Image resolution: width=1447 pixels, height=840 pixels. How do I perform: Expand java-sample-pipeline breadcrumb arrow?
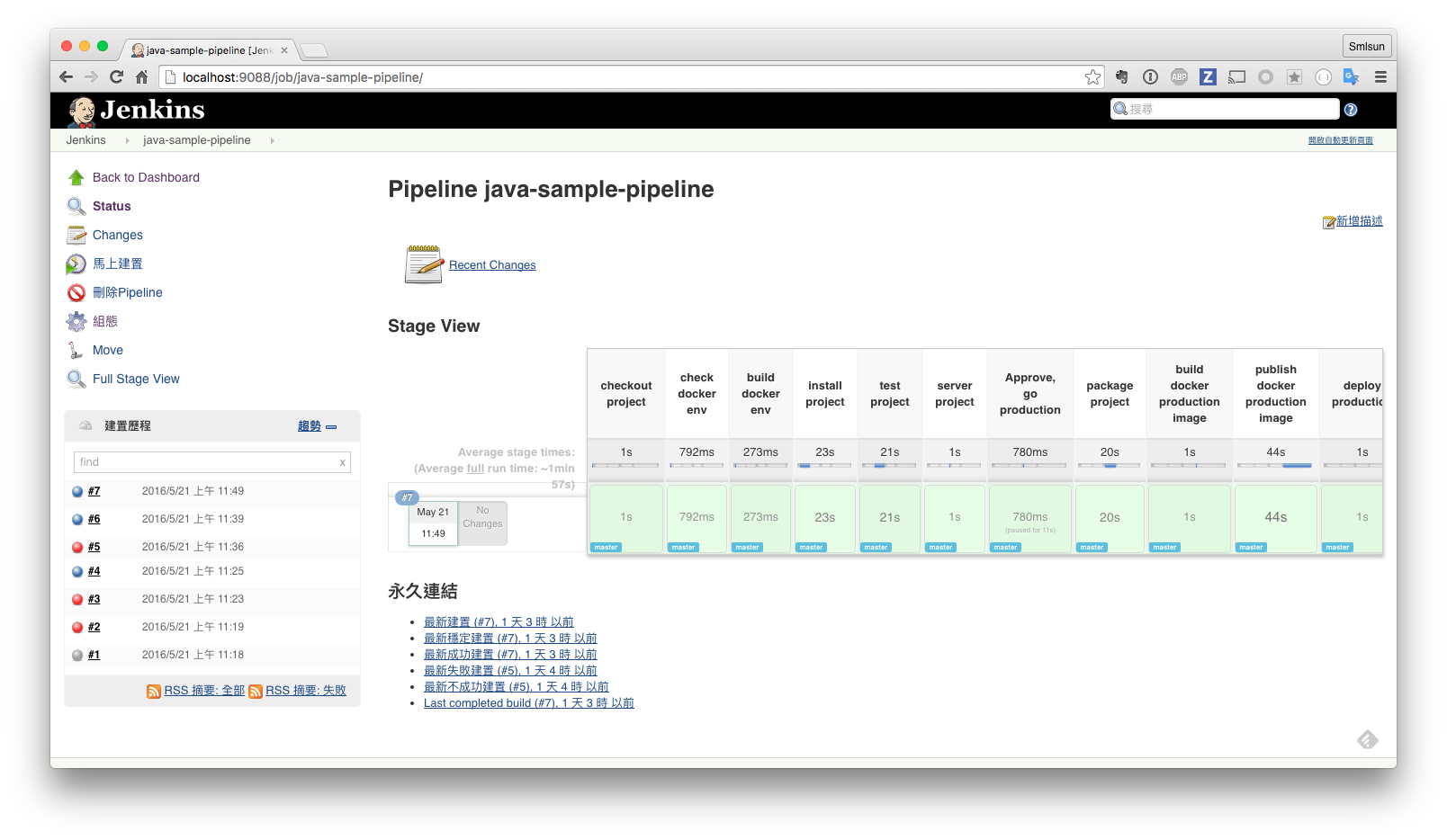click(272, 140)
